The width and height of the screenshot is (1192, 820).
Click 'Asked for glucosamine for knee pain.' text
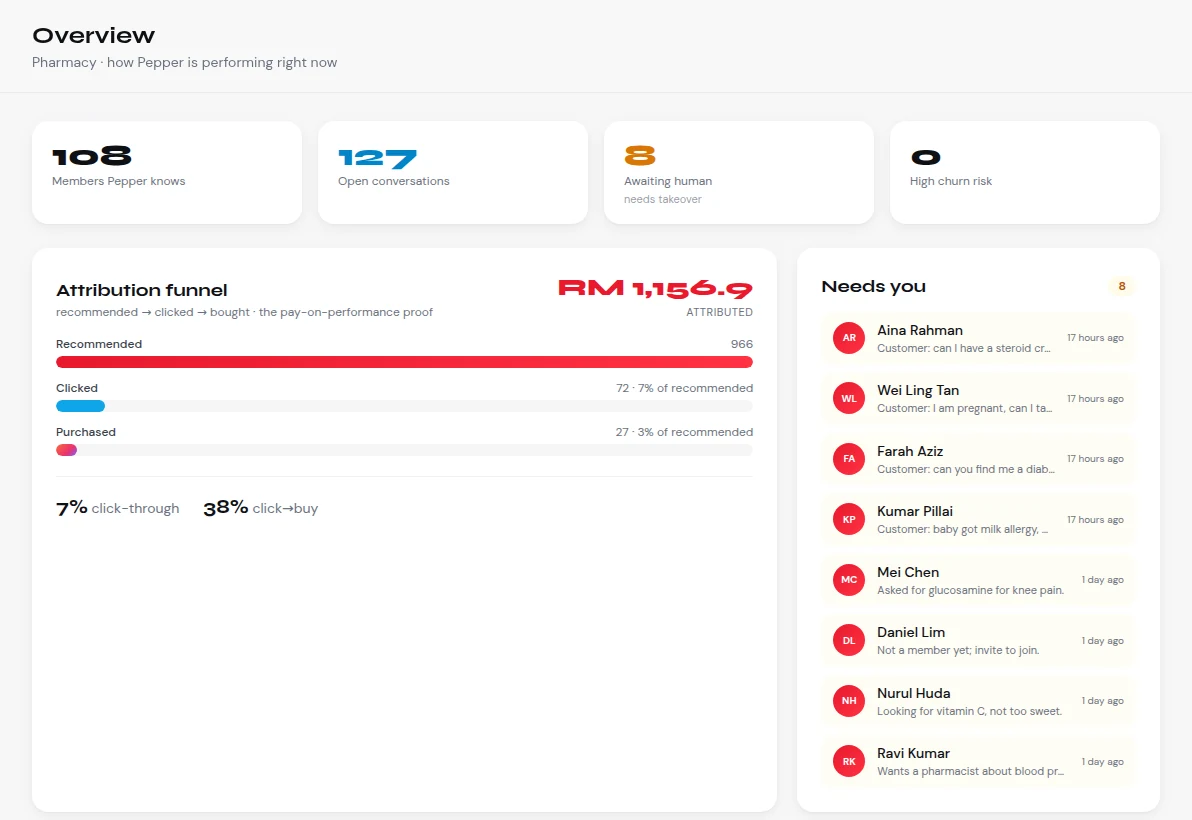click(x=970, y=590)
